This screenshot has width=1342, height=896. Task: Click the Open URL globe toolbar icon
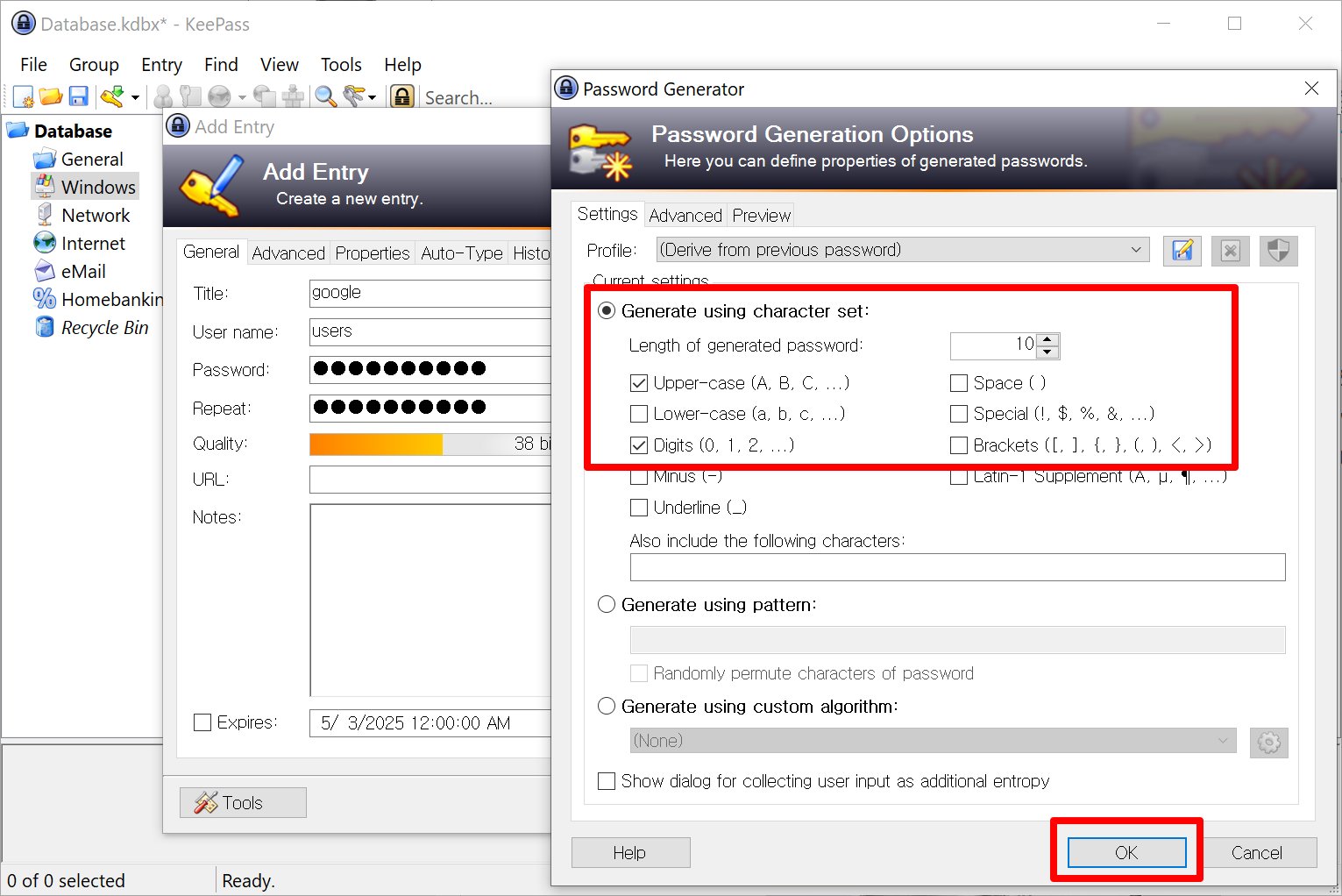[x=219, y=96]
